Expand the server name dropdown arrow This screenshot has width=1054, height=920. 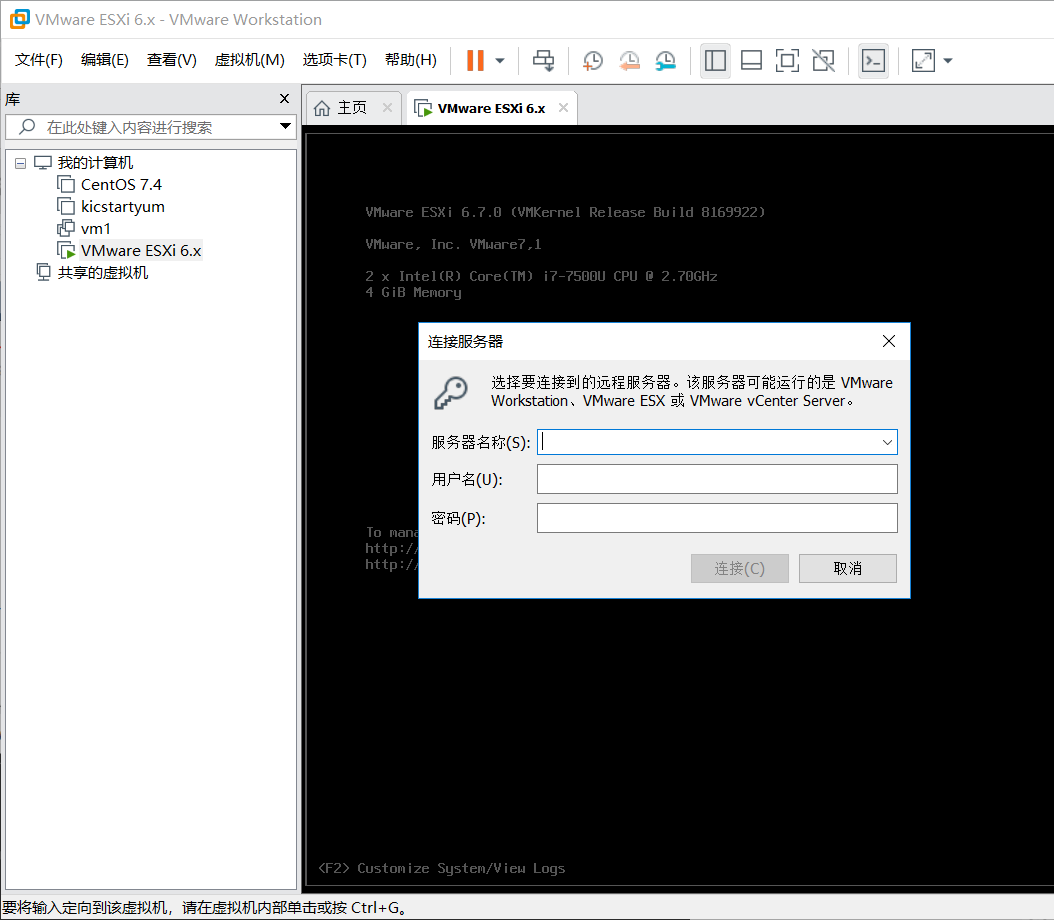click(887, 442)
